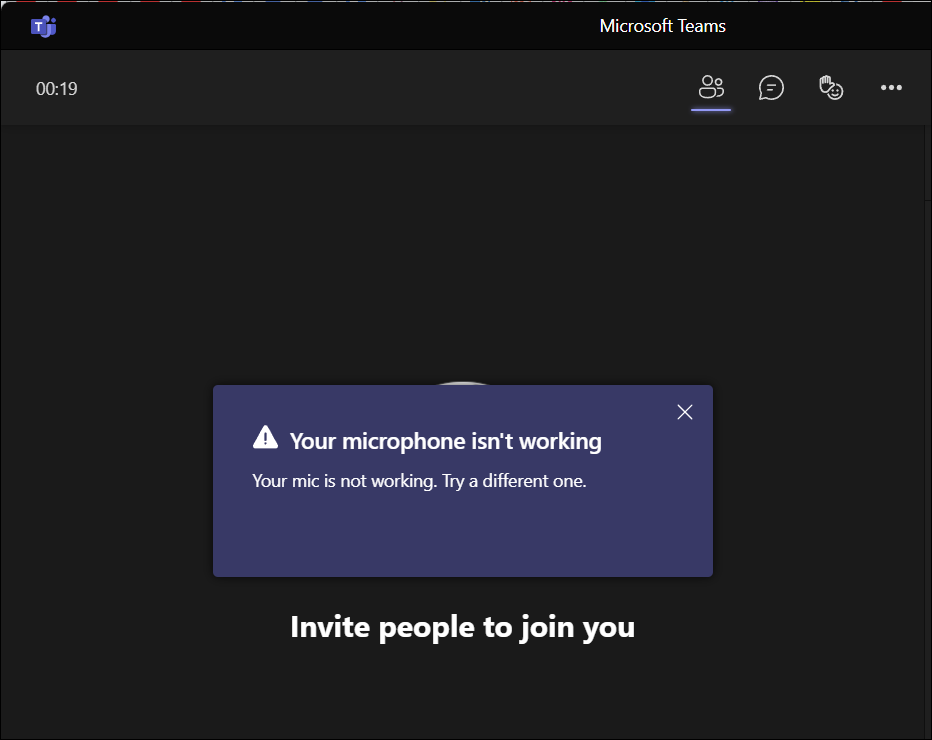Click the Microsoft Teams logo

pyautogui.click(x=43, y=26)
